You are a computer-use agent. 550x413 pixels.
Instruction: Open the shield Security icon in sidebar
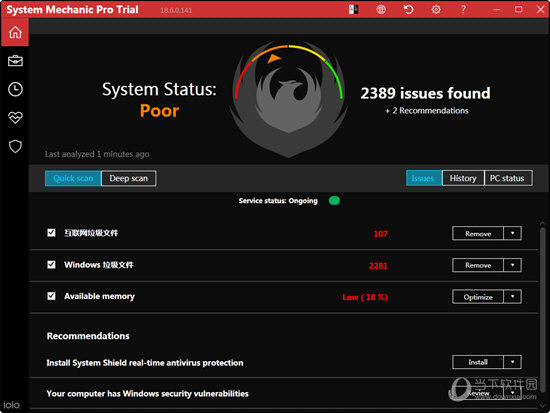pos(15,146)
